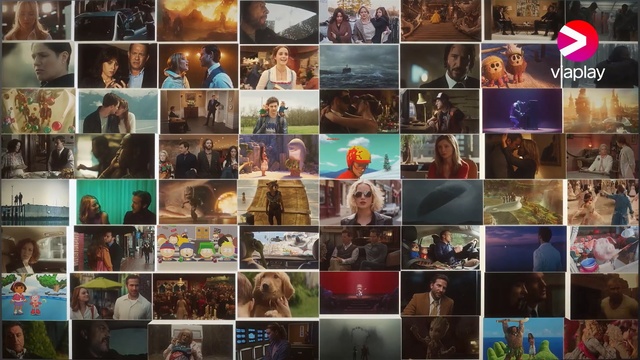
Task: Open the bearded man driving car thumbnail
Action: (x=279, y=22)
